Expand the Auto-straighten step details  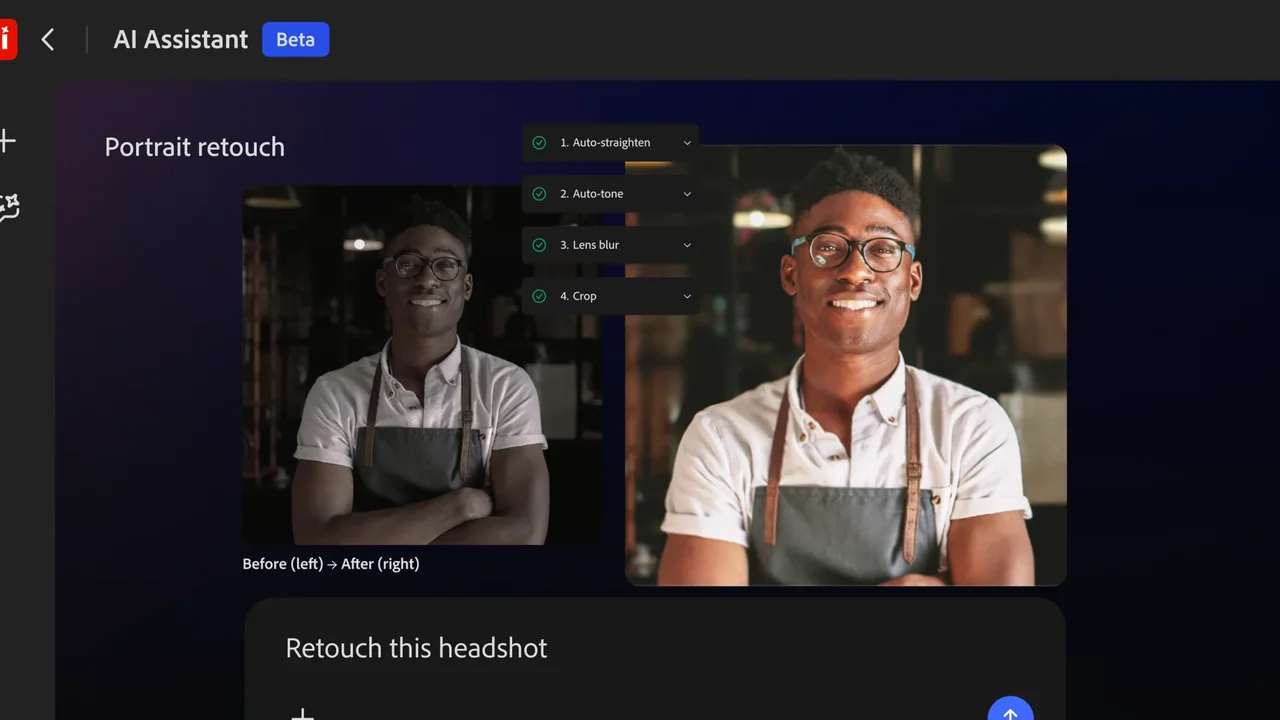click(686, 142)
